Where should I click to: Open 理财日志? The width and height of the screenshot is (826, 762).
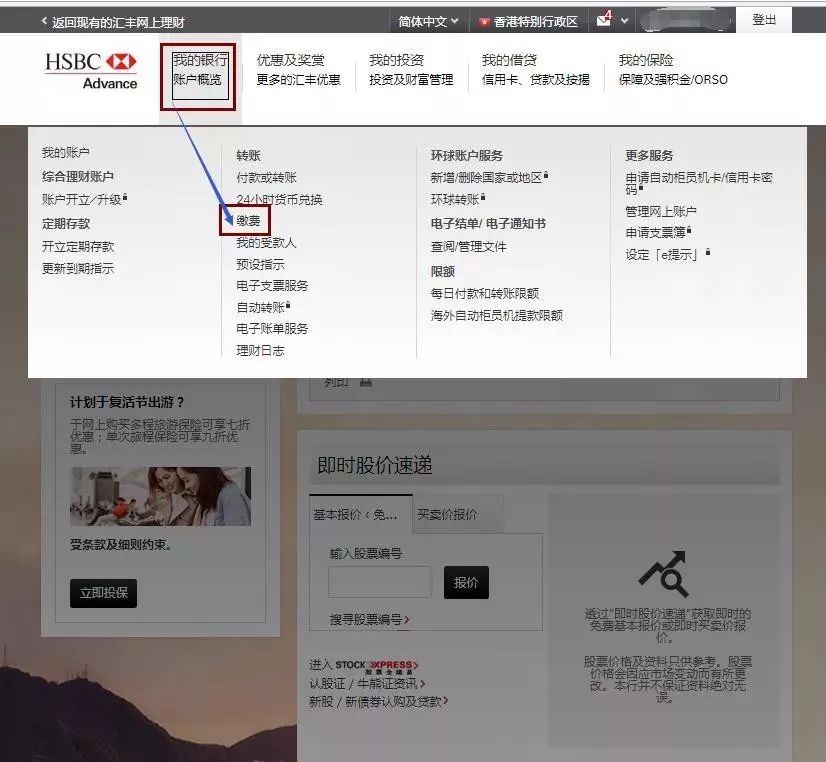click(x=260, y=351)
